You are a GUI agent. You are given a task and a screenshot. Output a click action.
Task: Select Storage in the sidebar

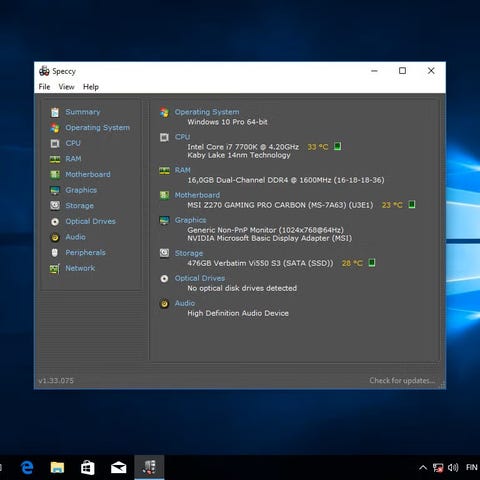click(79, 206)
